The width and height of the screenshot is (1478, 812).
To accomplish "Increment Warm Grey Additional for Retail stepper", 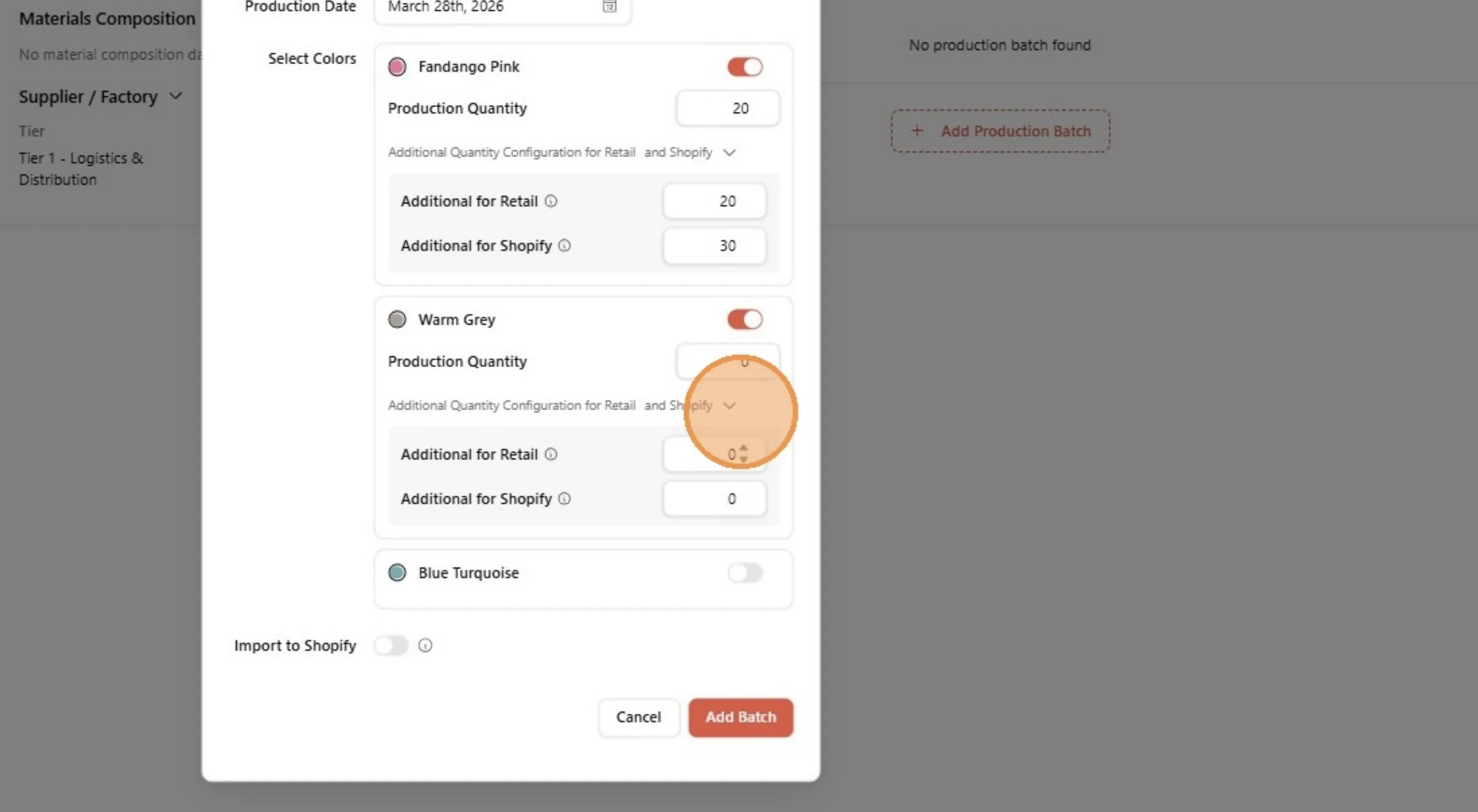I will (743, 448).
